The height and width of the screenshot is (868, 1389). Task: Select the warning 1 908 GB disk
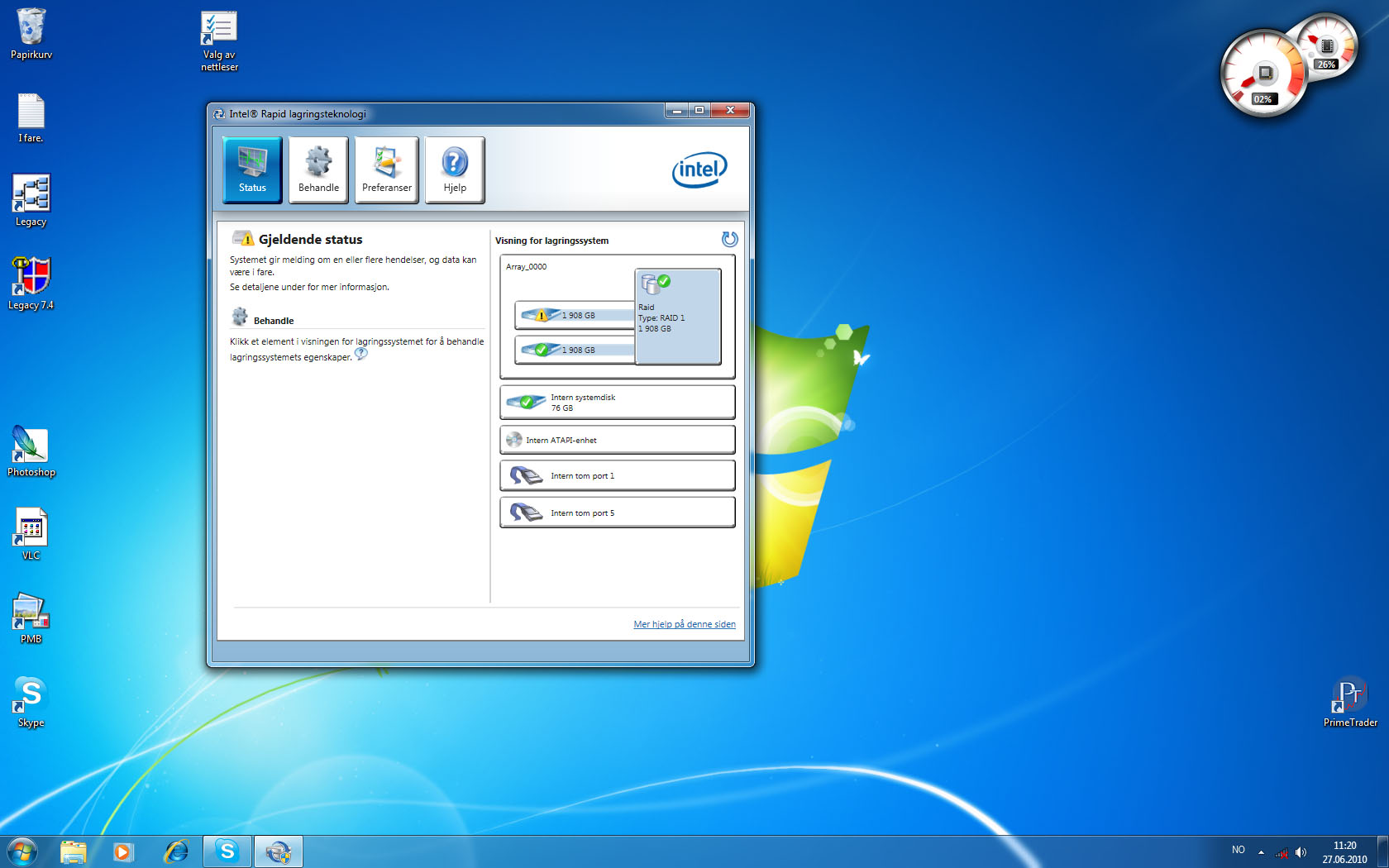575,315
